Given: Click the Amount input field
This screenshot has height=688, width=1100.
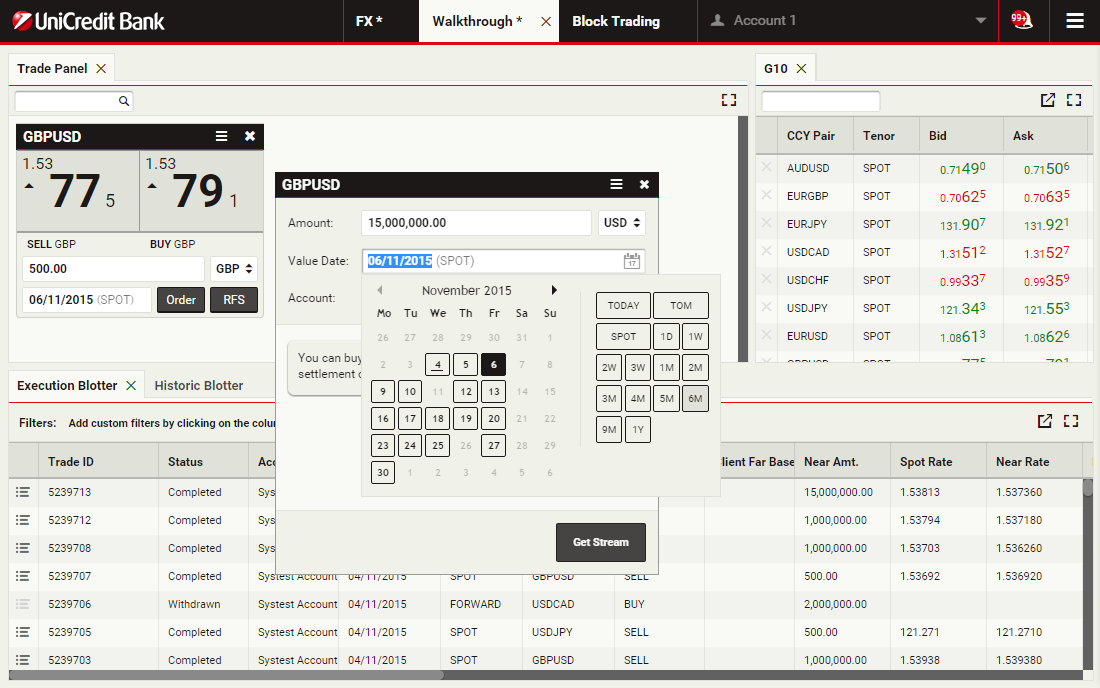Looking at the screenshot, I should pyautogui.click(x=476, y=223).
